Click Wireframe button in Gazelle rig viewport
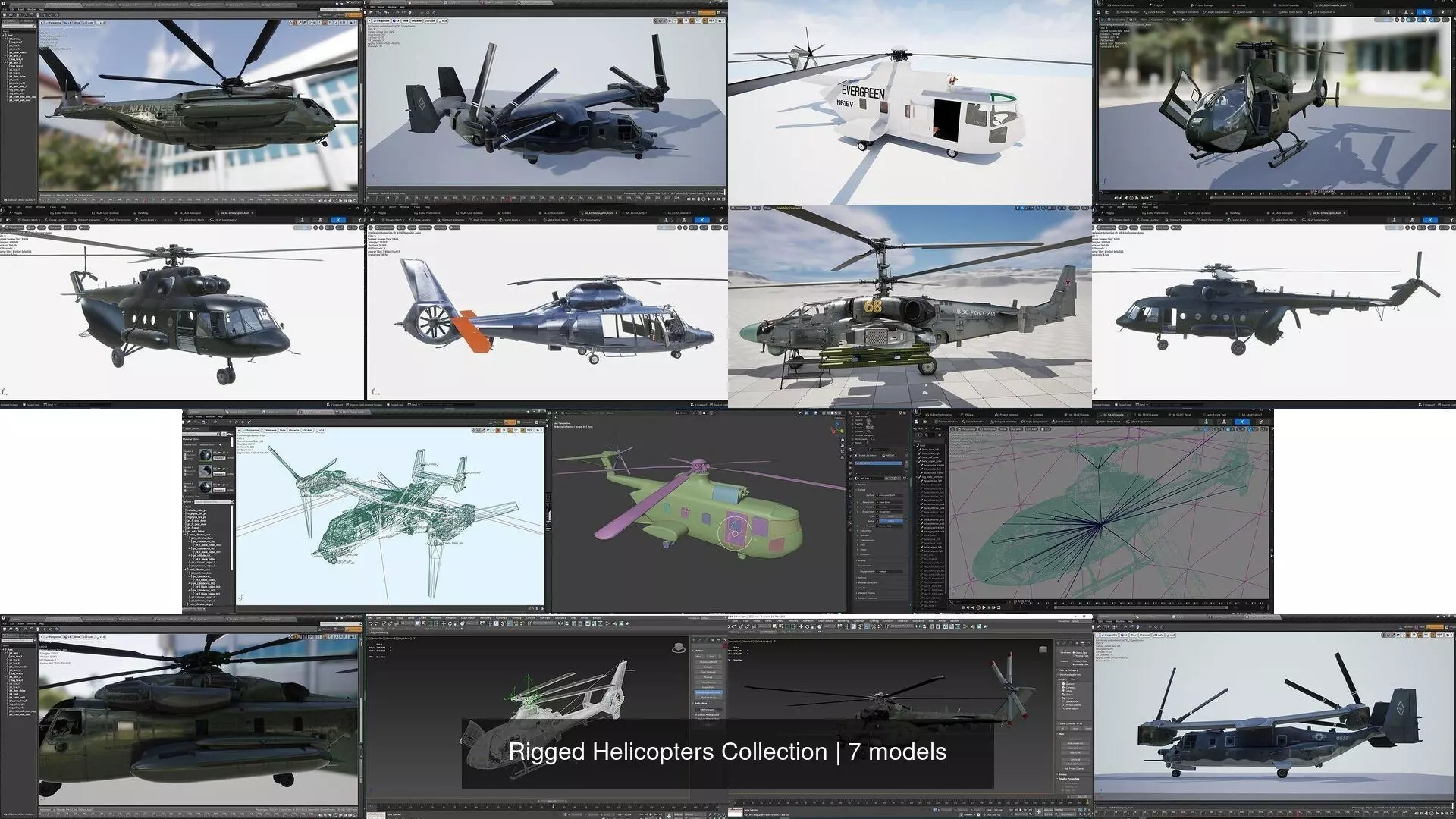This screenshot has width=1456, height=819. click(988, 429)
